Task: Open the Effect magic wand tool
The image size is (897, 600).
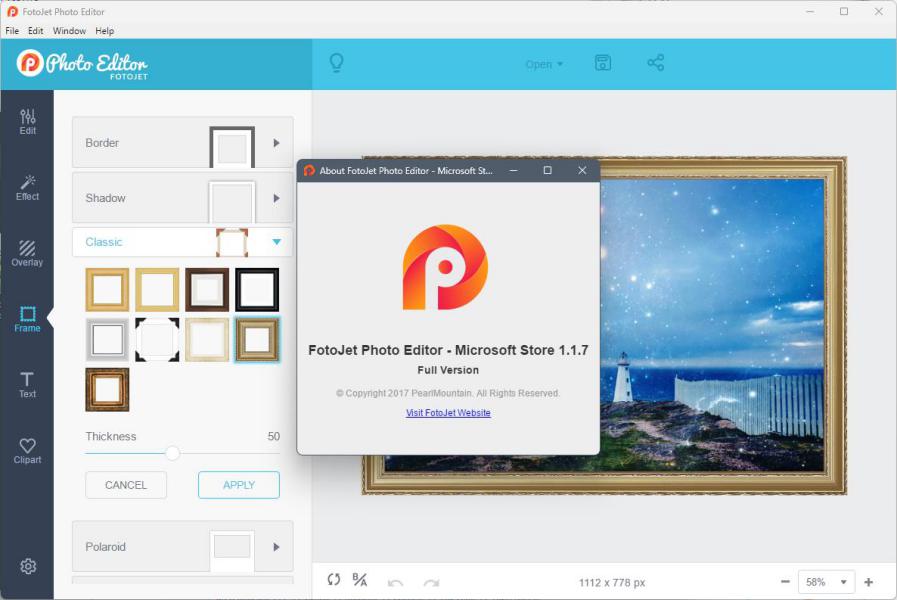Action: (x=27, y=188)
